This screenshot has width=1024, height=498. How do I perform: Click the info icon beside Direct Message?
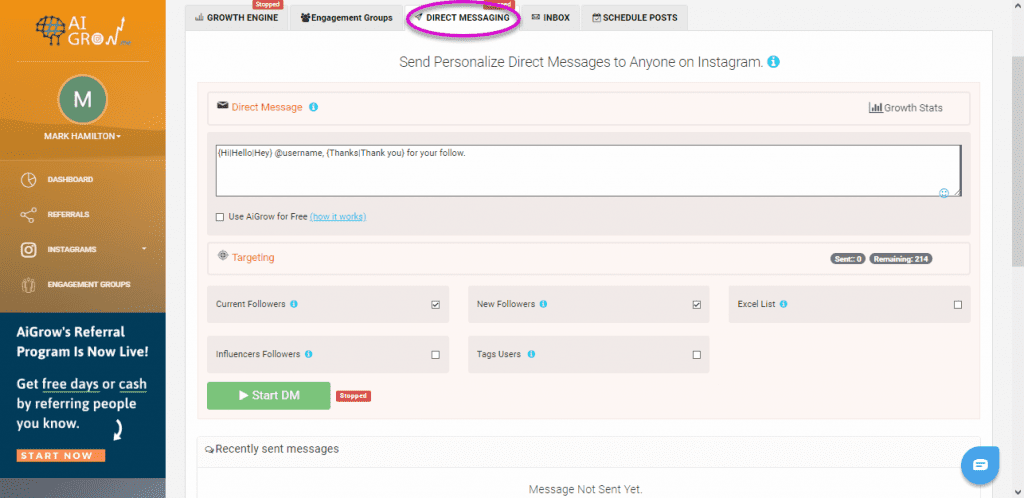(313, 107)
